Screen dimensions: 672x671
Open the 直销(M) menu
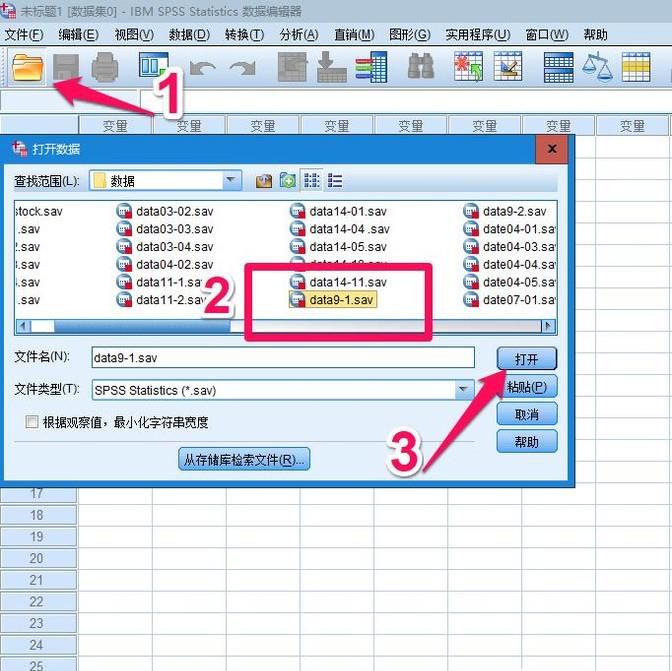click(x=354, y=34)
